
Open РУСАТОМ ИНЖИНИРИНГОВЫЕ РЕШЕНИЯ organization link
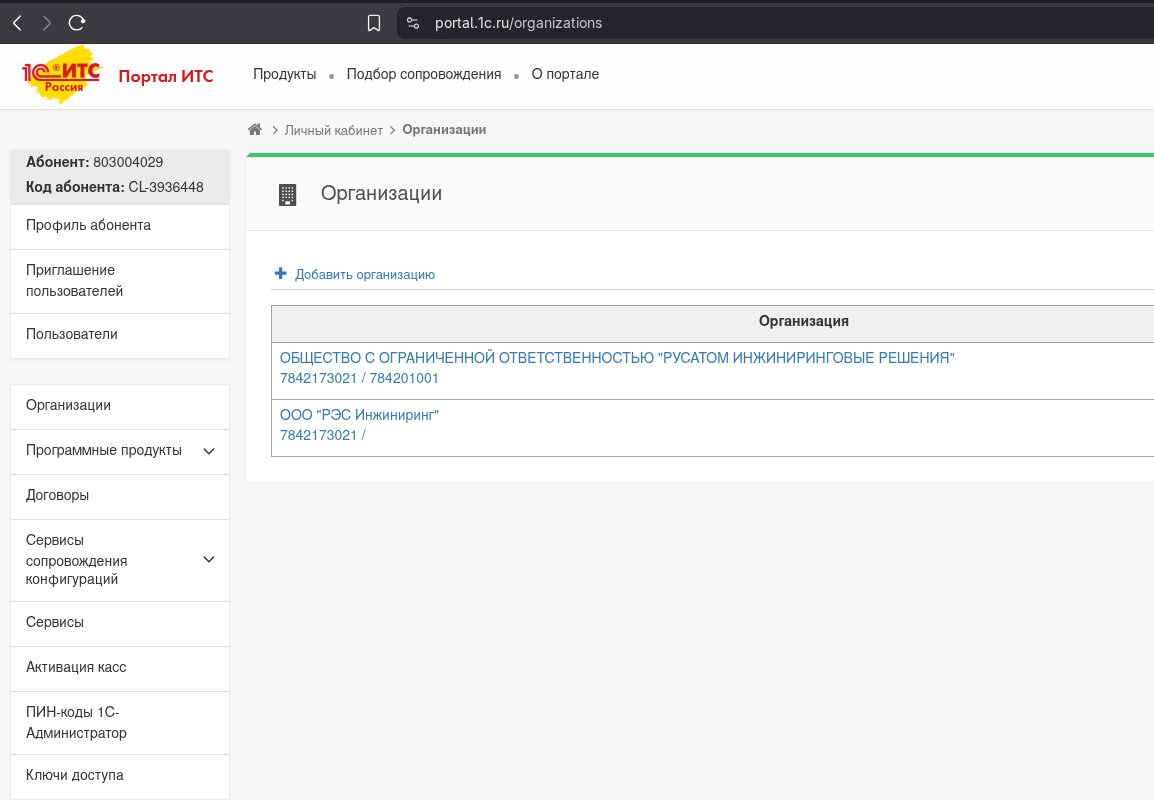pos(616,358)
